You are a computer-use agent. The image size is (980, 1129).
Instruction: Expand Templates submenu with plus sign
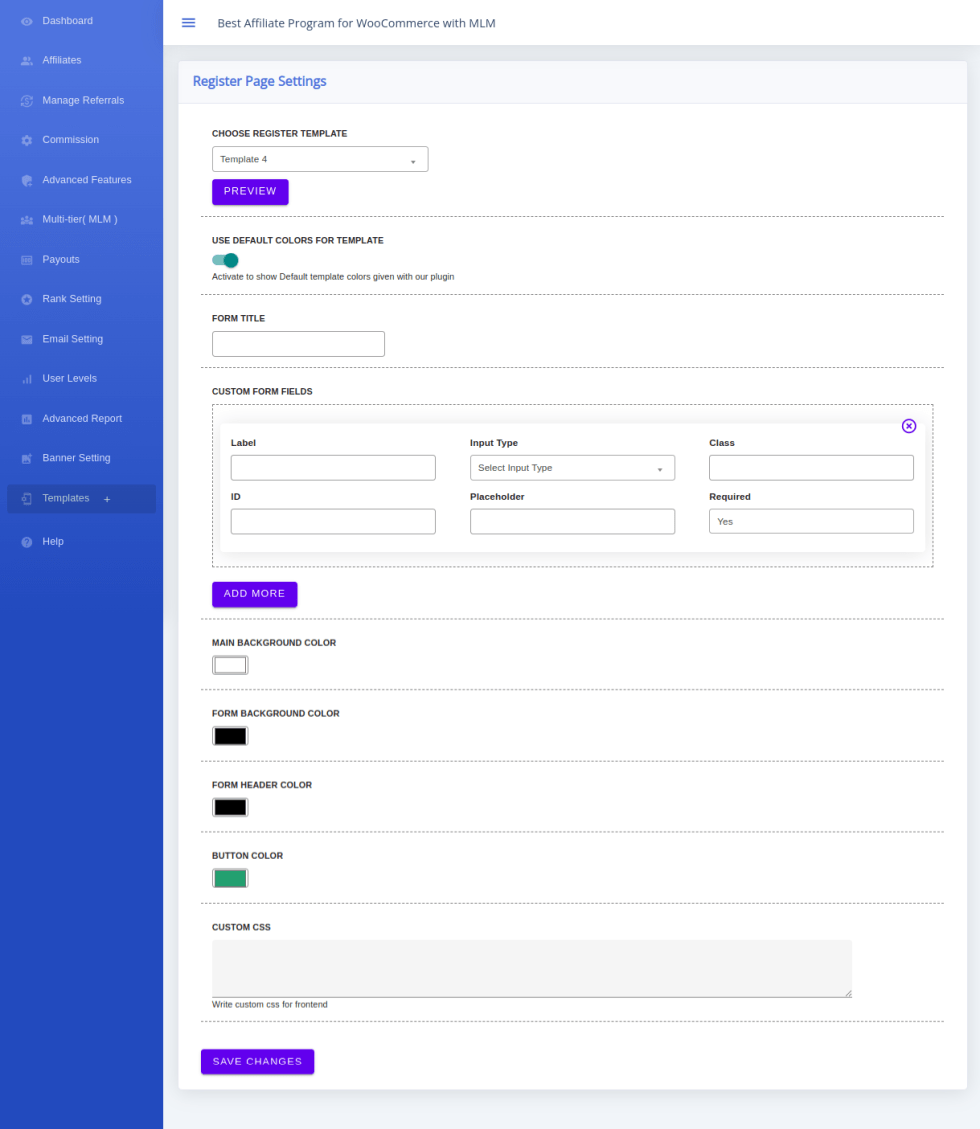[107, 499]
